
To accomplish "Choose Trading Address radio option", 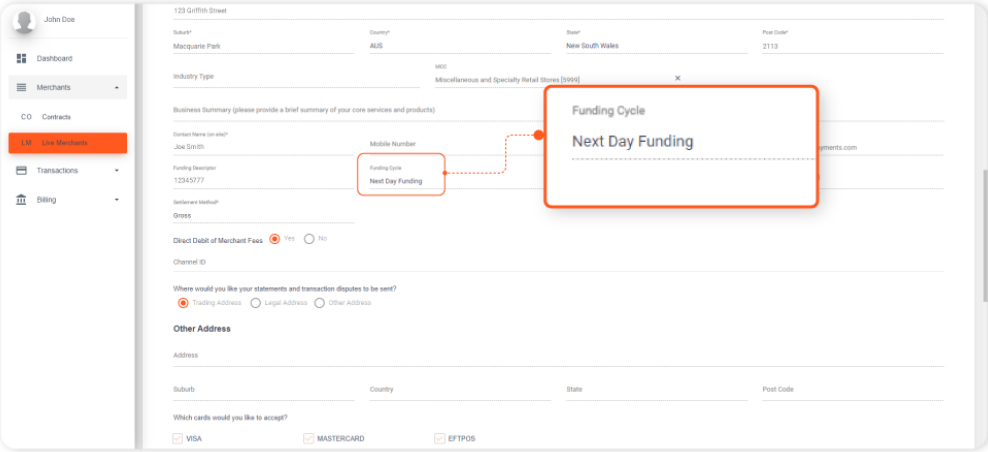I will coord(183,303).
